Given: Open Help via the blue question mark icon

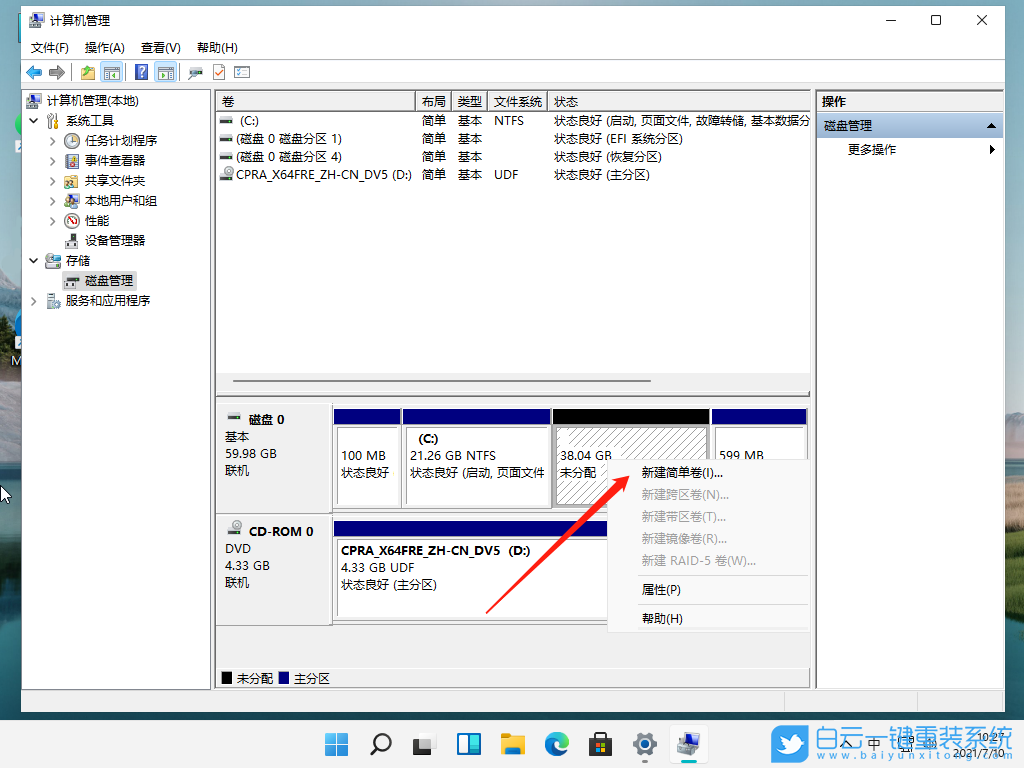Looking at the screenshot, I should point(143,71).
